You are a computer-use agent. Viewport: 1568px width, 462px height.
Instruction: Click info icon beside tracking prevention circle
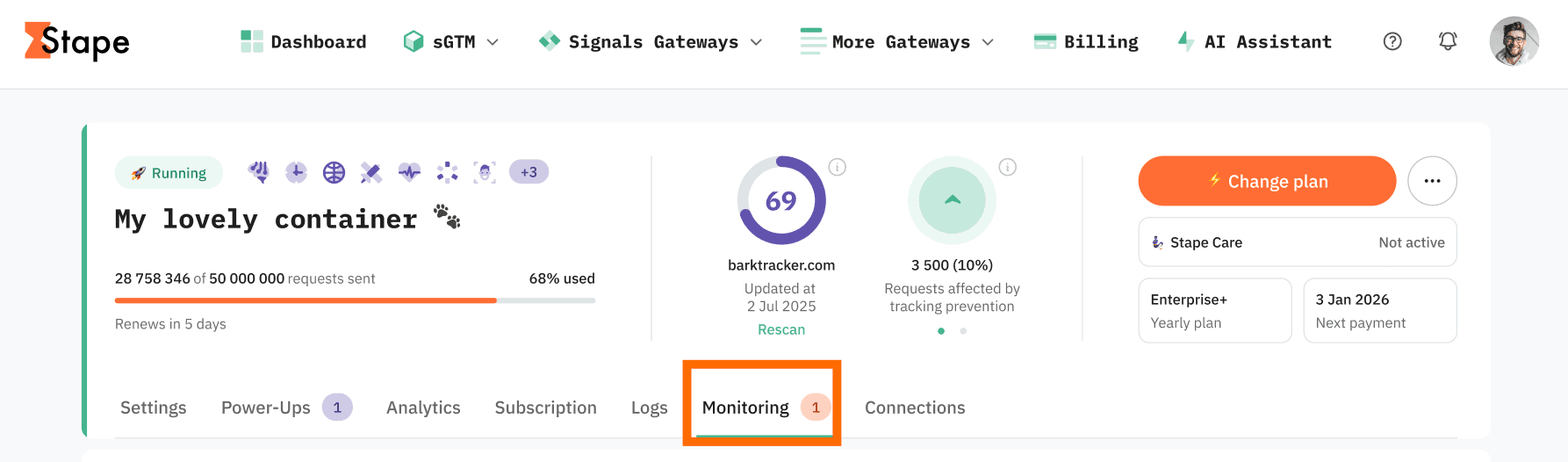point(1008,167)
